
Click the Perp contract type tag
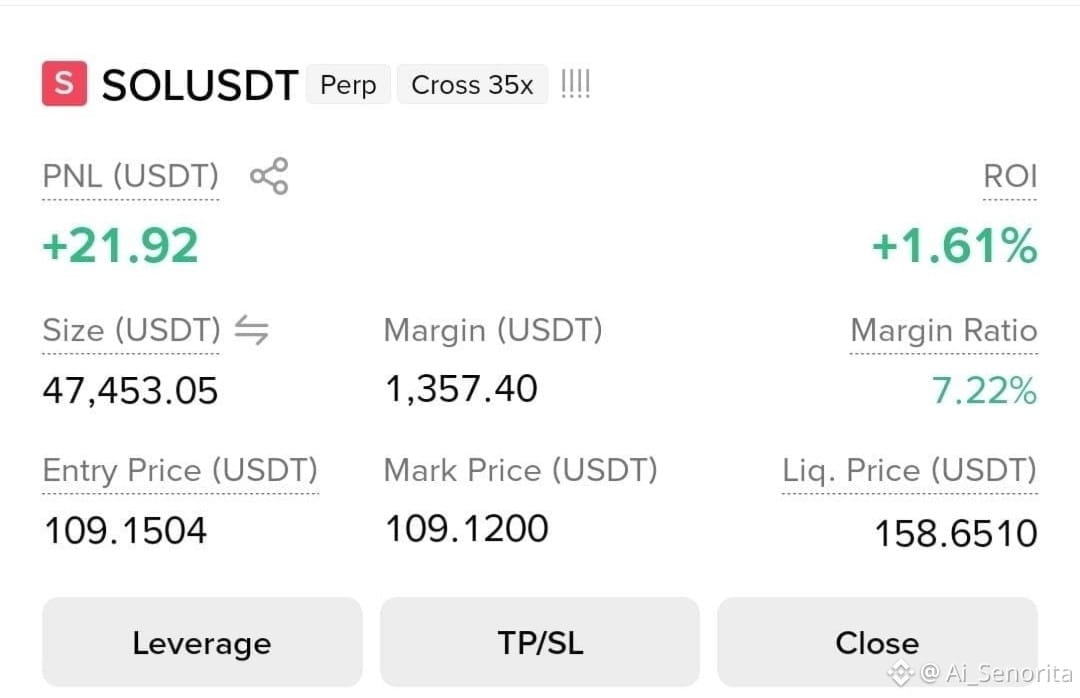pyautogui.click(x=349, y=85)
